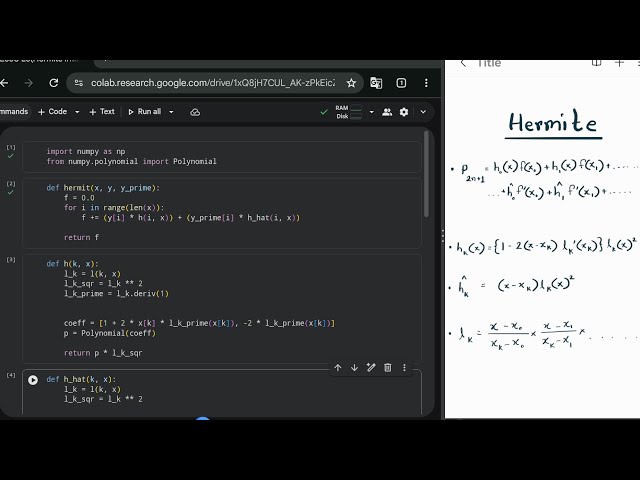640x480 pixels.
Task: Expand the Code cell dropdown arrow
Action: pos(77,112)
